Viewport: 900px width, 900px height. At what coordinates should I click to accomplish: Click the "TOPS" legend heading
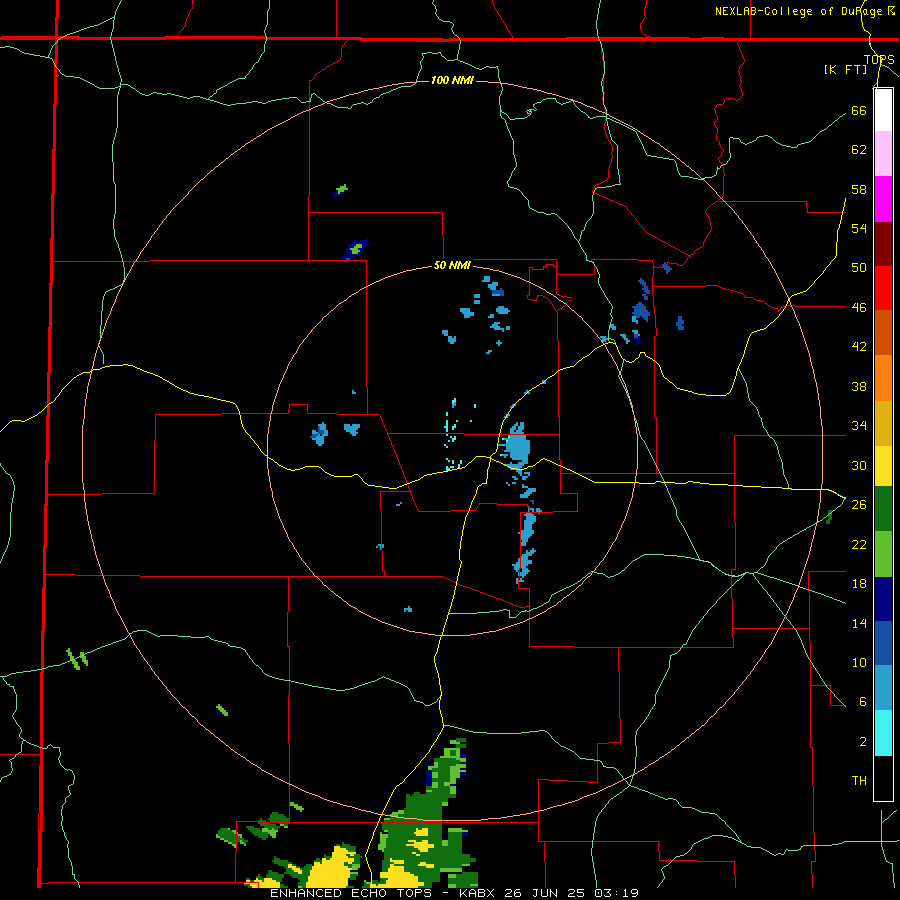coord(879,59)
